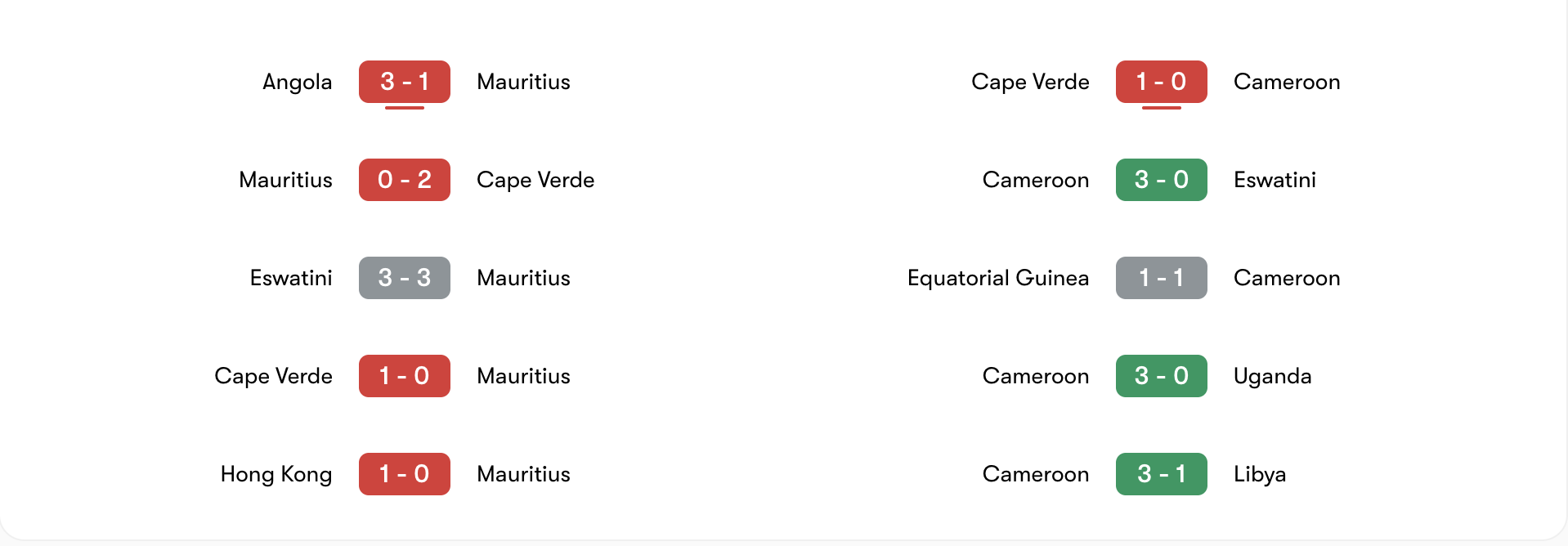Click Mauritius next to Angola's 3 - 1 score

(x=523, y=83)
